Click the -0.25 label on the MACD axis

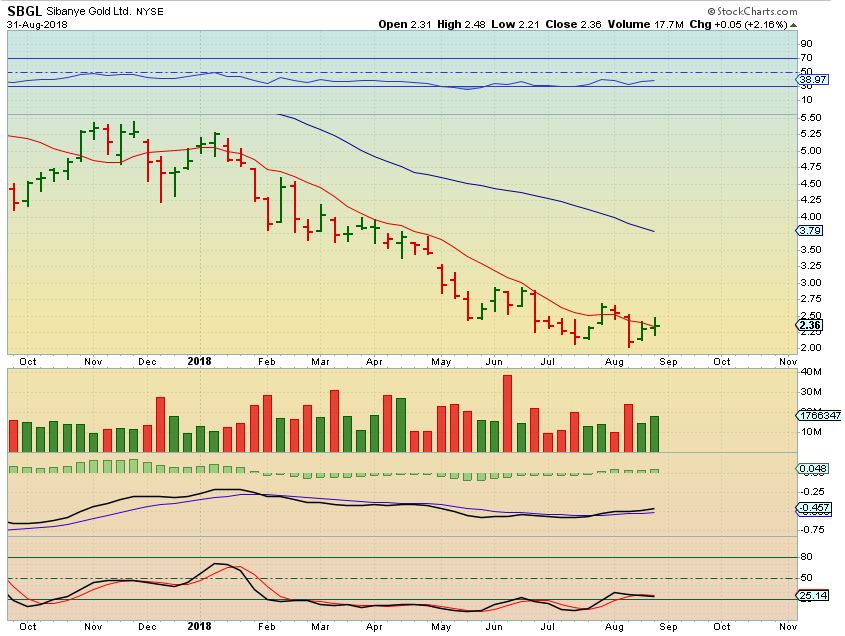[812, 491]
